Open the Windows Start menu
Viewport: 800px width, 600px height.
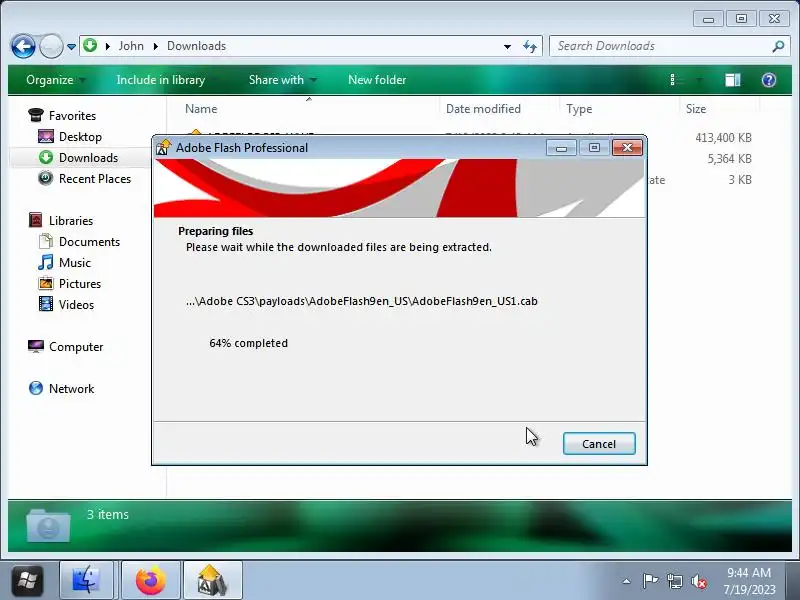coord(27,581)
